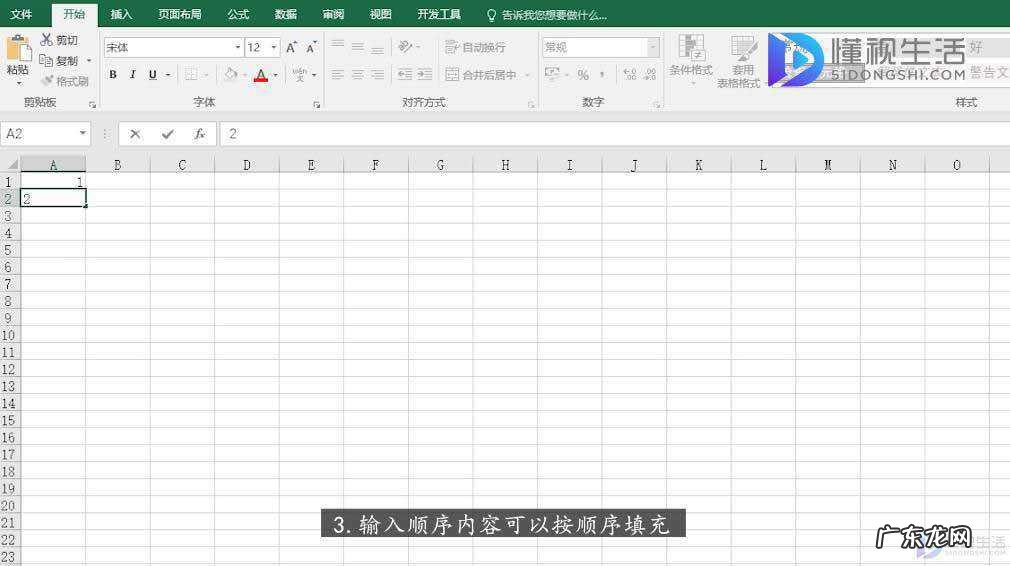The width and height of the screenshot is (1010, 566).
Task: Copy selection with the 复制 button
Action: (59, 61)
